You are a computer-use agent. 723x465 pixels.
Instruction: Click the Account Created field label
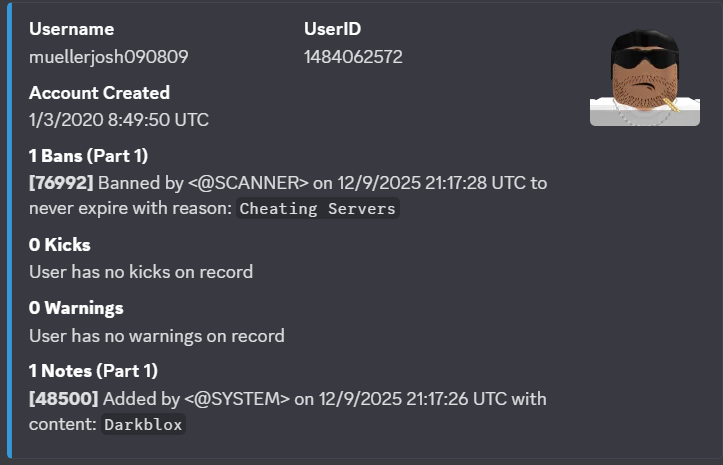point(99,93)
